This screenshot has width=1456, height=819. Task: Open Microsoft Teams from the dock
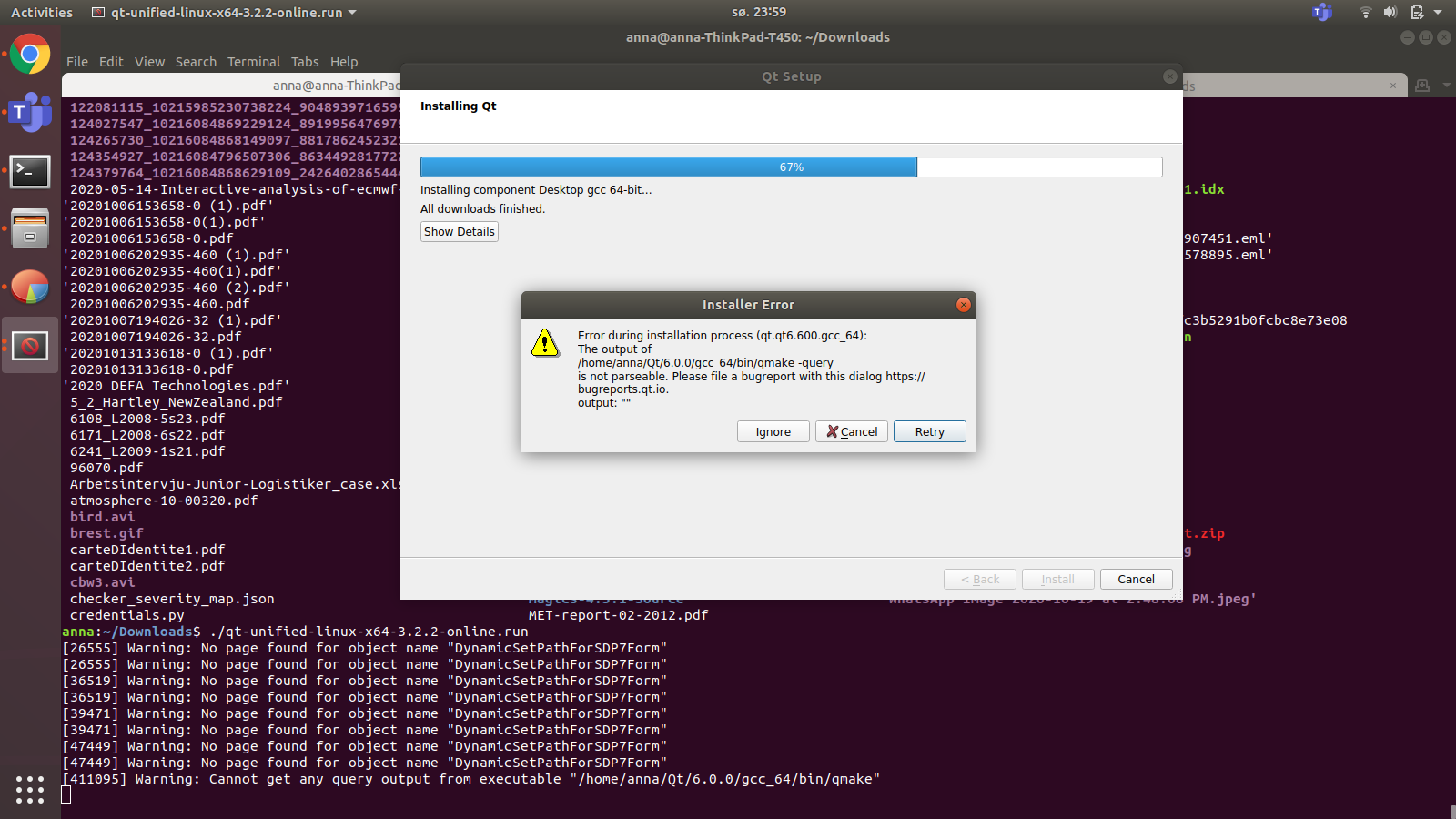pyautogui.click(x=30, y=113)
